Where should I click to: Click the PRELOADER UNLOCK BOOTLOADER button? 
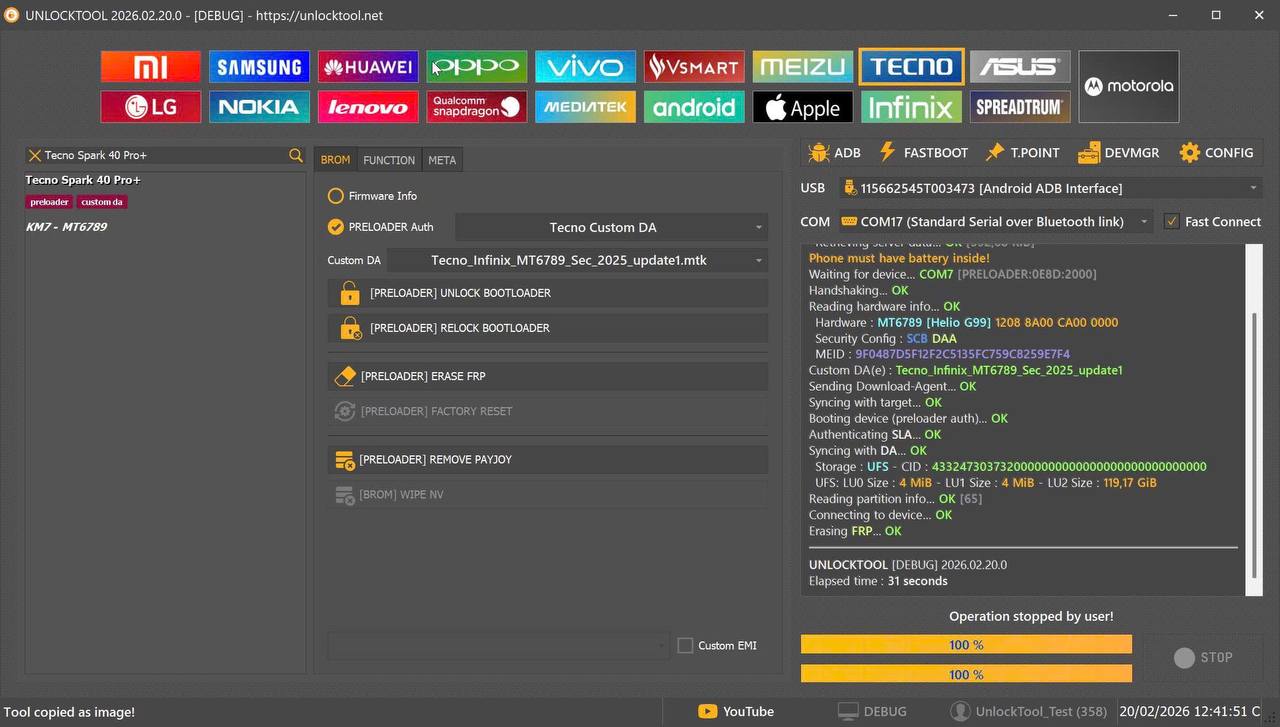click(547, 293)
